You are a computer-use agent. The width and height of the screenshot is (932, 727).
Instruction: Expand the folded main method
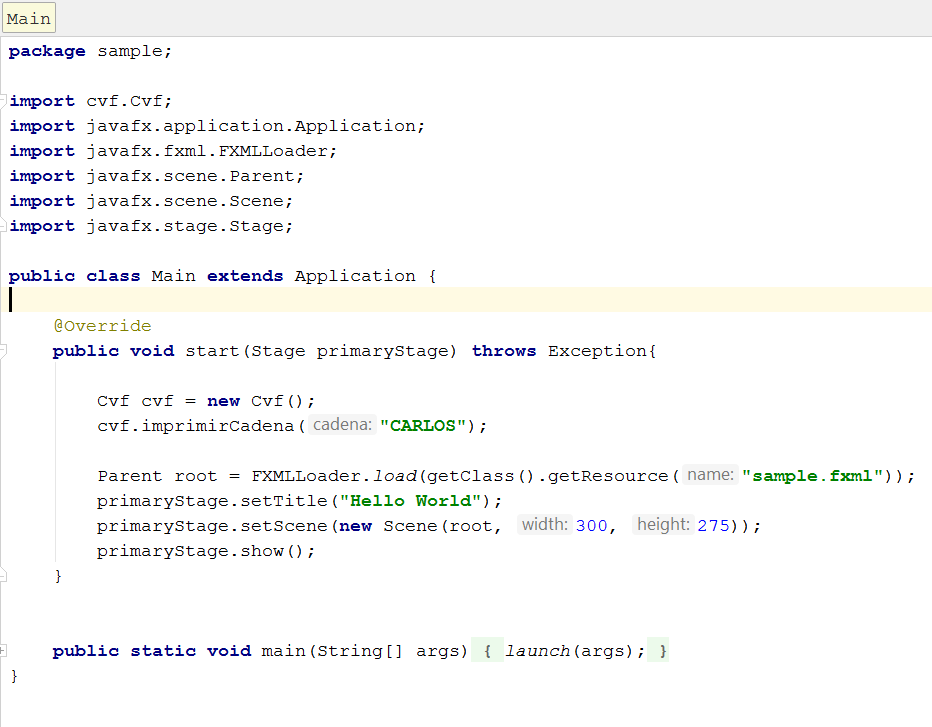(x=3, y=650)
